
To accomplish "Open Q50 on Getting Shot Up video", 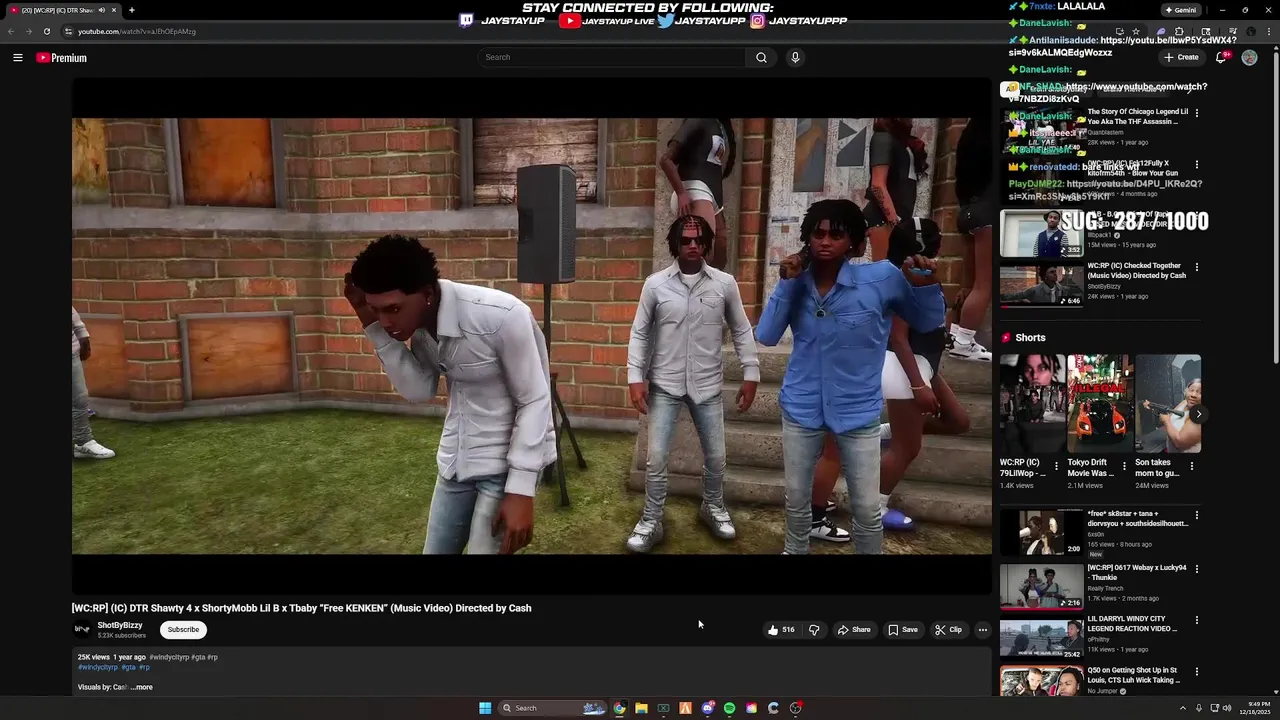I will (x=1041, y=681).
